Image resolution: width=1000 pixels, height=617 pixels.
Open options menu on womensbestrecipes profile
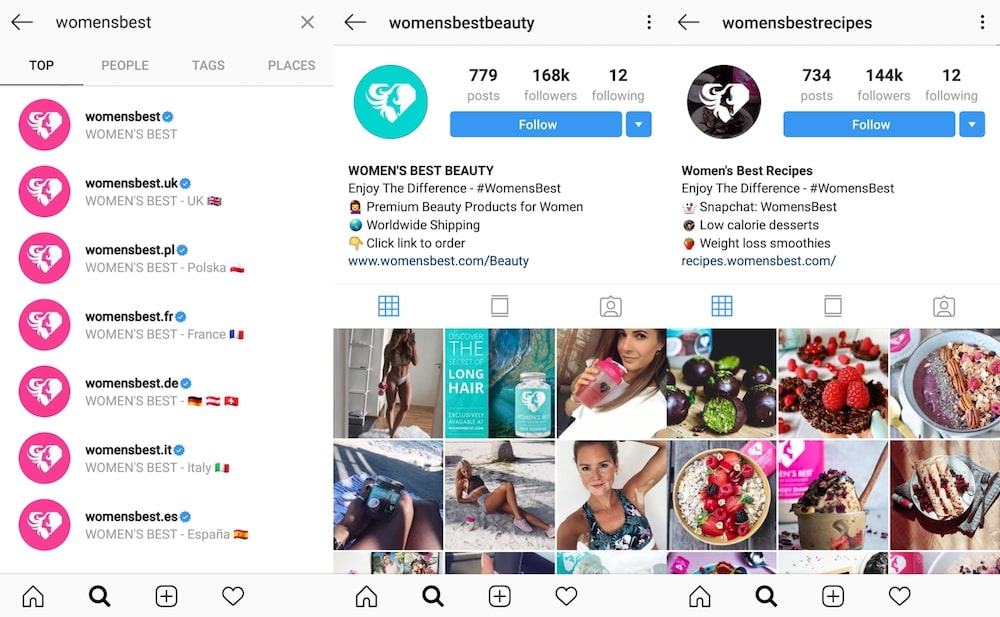pos(982,22)
